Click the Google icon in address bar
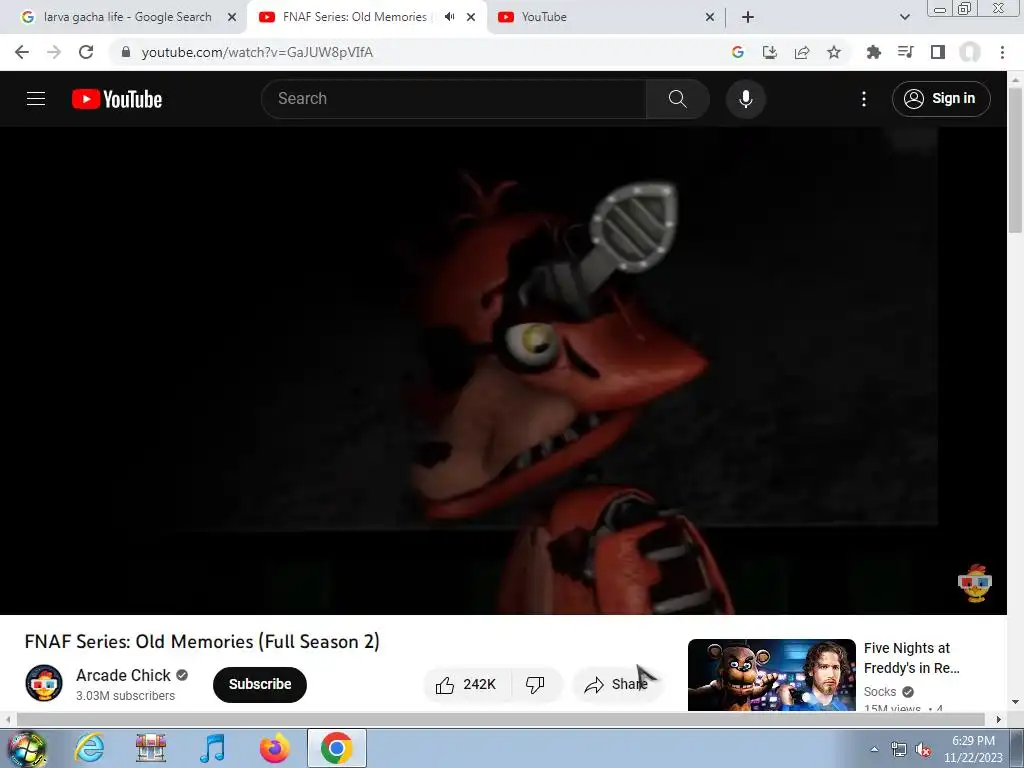Image resolution: width=1024 pixels, height=768 pixels. (738, 52)
